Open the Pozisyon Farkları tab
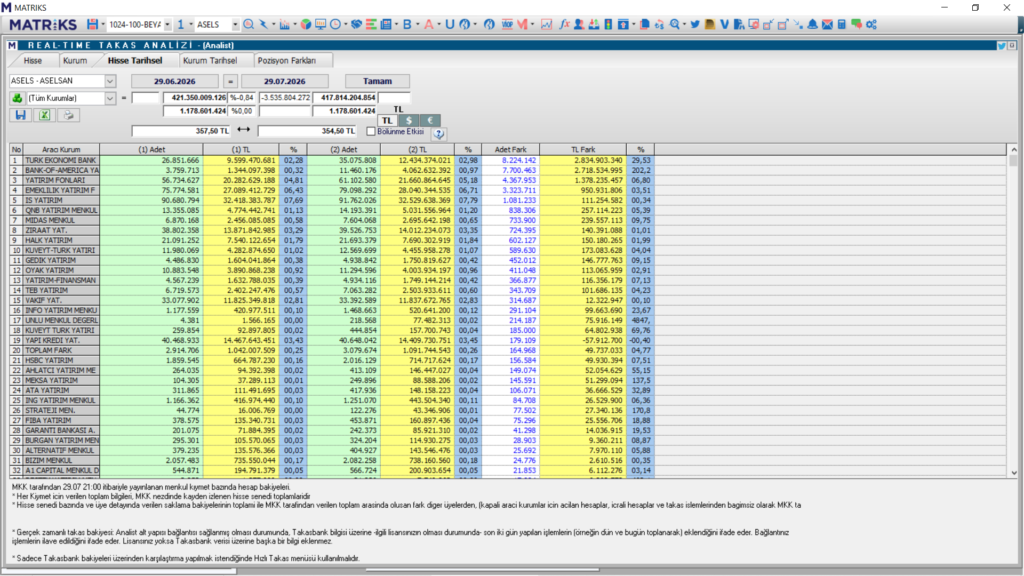Viewport: 1024px width, 576px height. [x=287, y=60]
